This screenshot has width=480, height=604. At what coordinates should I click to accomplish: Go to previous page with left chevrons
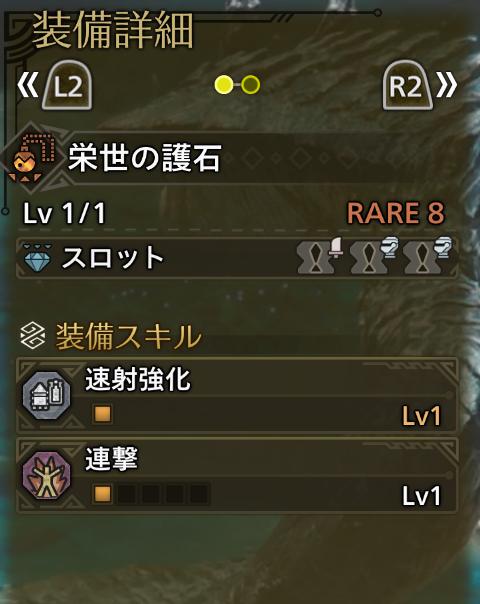pos(28,86)
